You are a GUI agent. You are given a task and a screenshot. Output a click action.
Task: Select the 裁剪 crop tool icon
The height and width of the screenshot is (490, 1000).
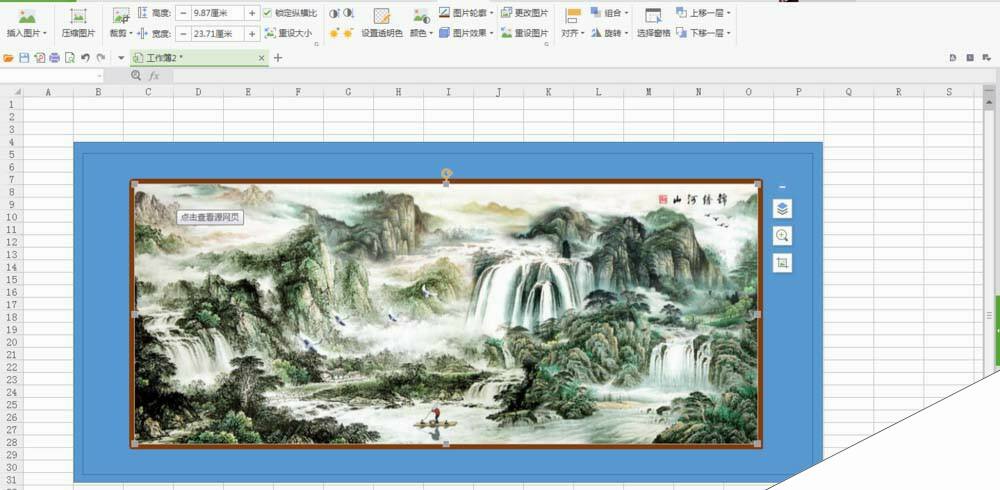(121, 16)
